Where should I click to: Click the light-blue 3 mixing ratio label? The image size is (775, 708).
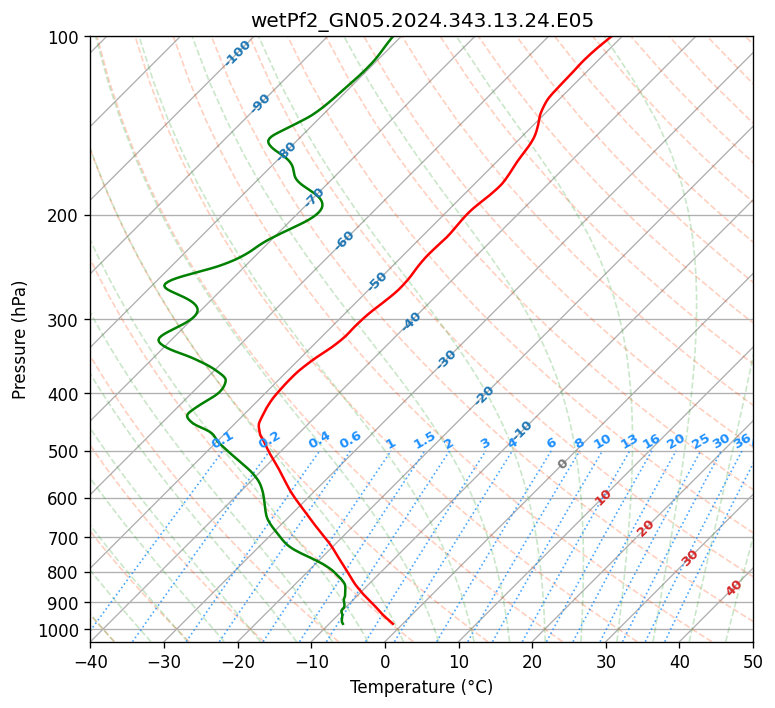[485, 443]
